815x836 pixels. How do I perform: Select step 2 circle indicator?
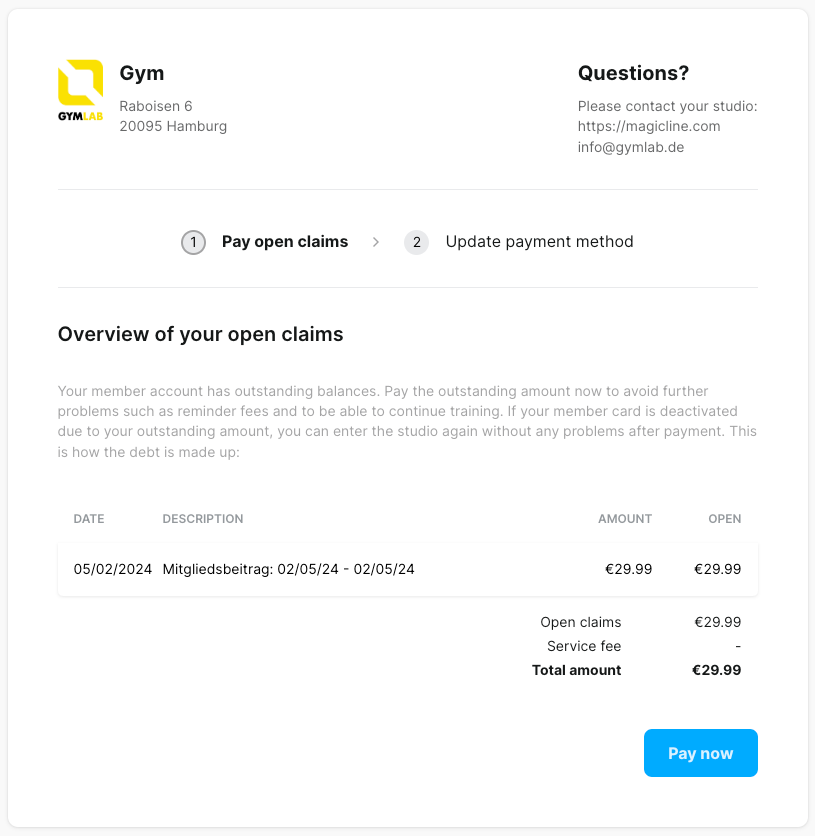tap(416, 243)
